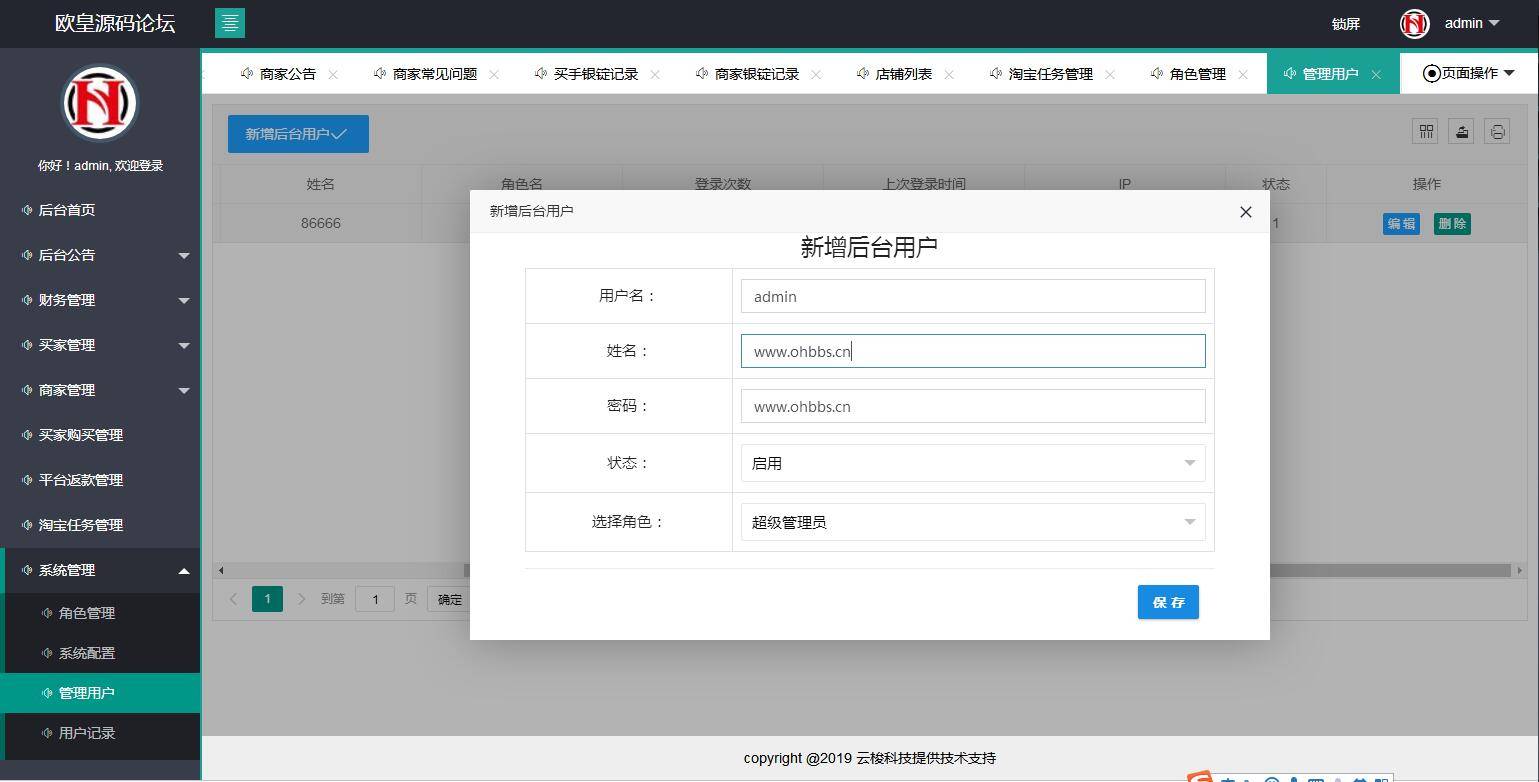
Task: Switch to the 角色管理 tab
Action: [x=1196, y=73]
